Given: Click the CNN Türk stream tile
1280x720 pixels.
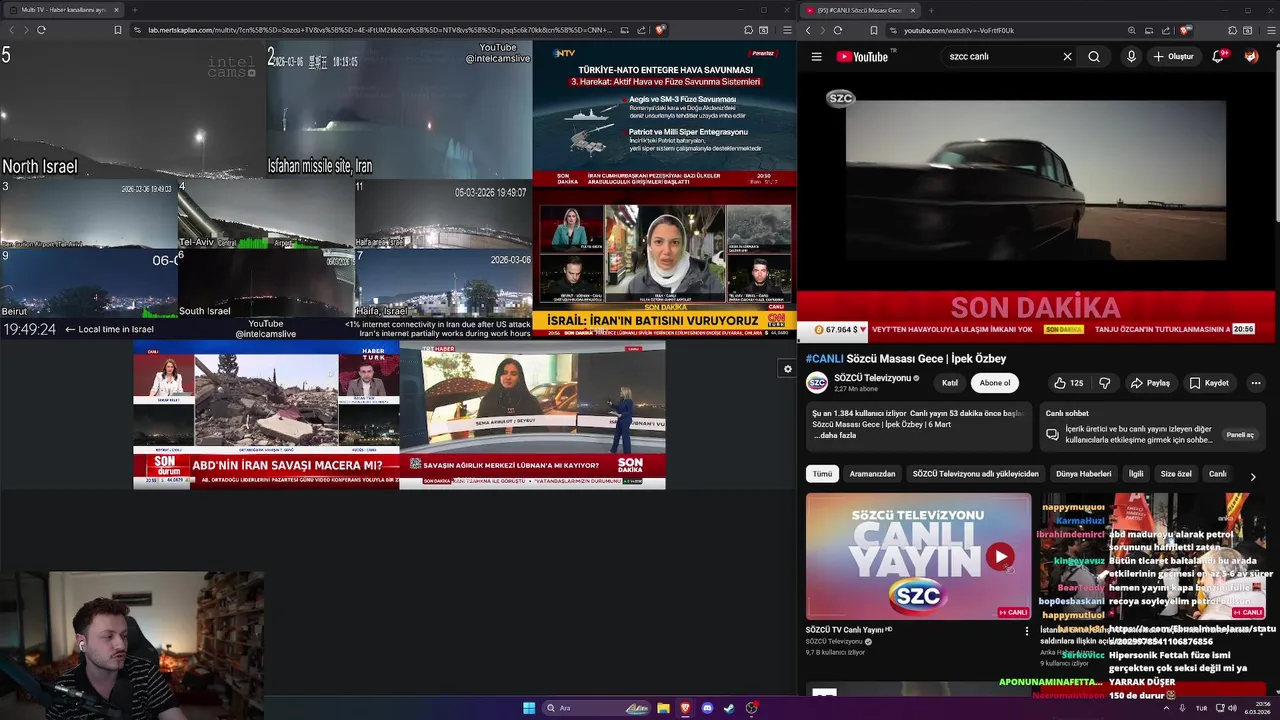Looking at the screenshot, I should click(664, 263).
